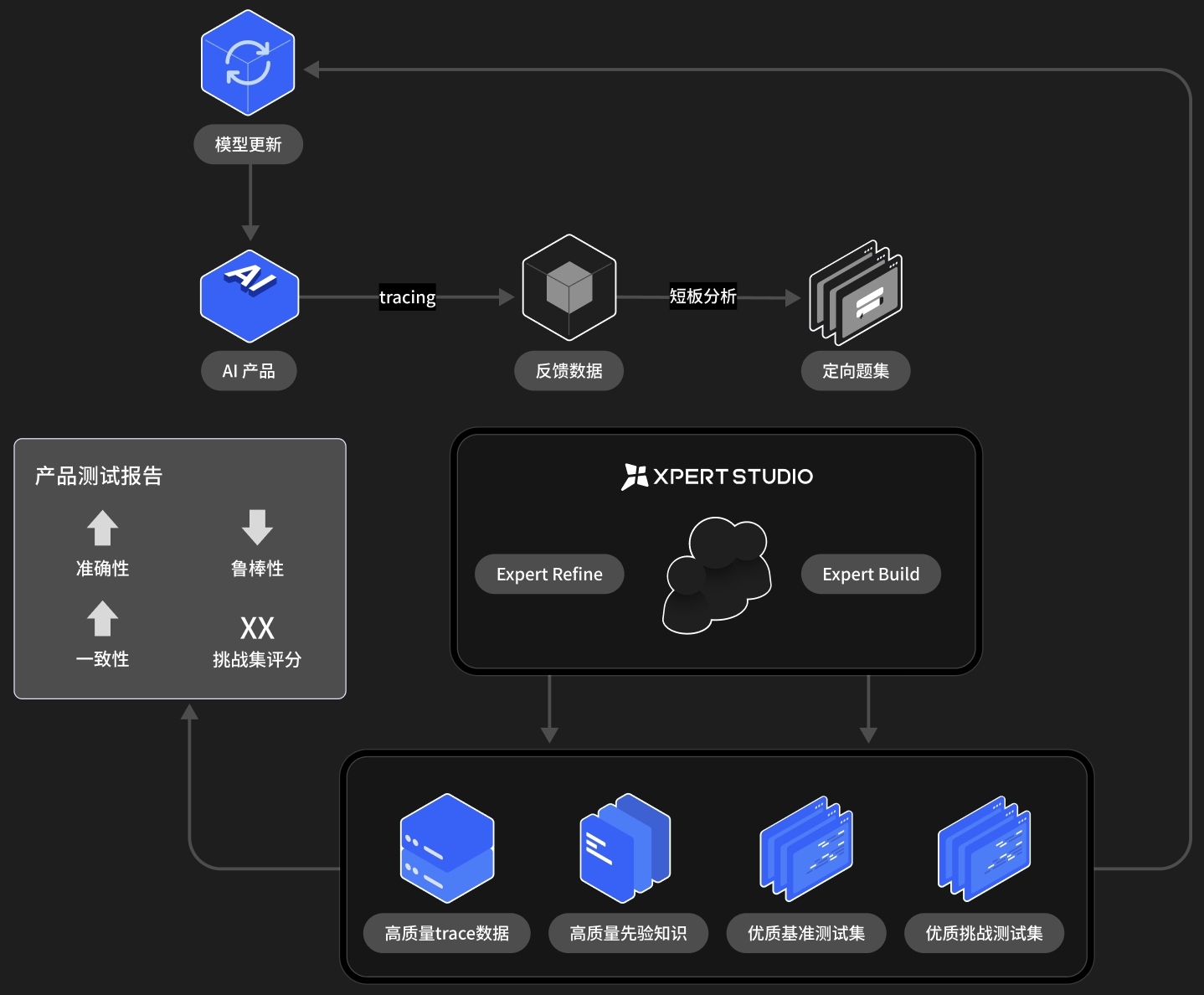Click the 定向题集 label pill
The width and height of the screenshot is (1204, 995).
[x=855, y=371]
